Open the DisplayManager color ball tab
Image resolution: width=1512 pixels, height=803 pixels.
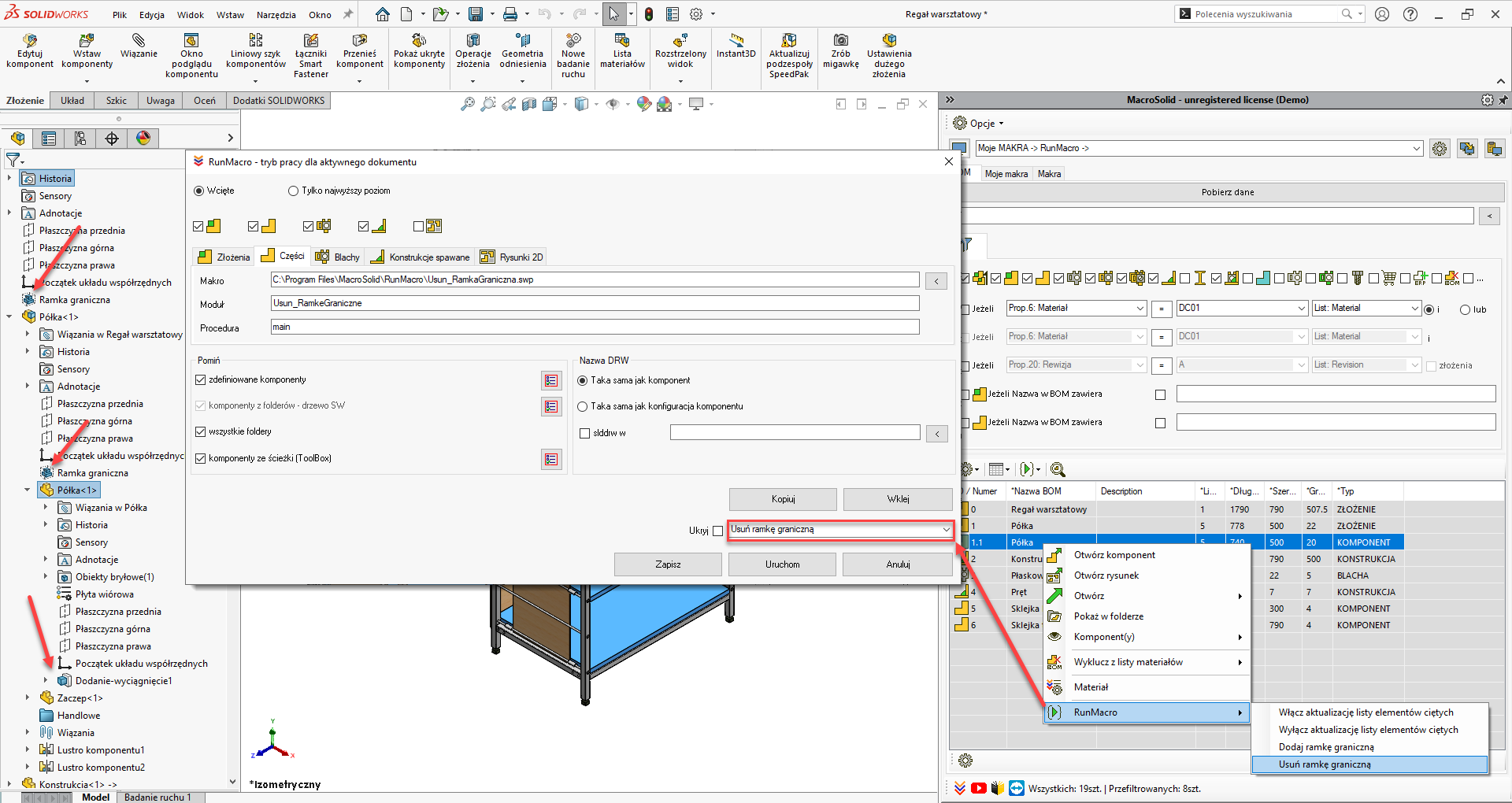pyautogui.click(x=143, y=139)
